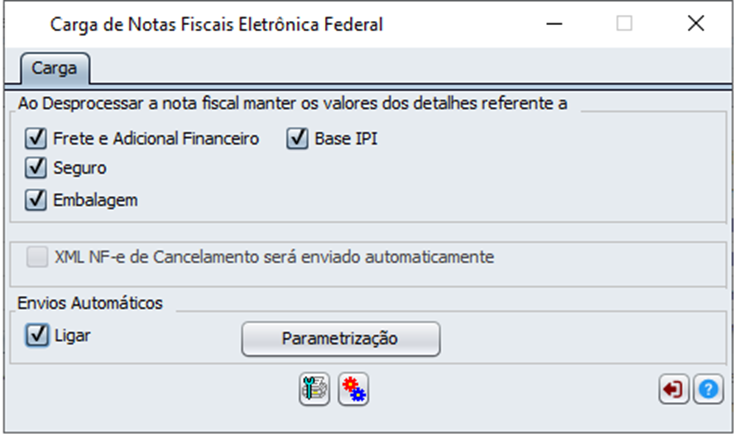Click the XML NF-e de Cancelamento label text

[x=274, y=257]
